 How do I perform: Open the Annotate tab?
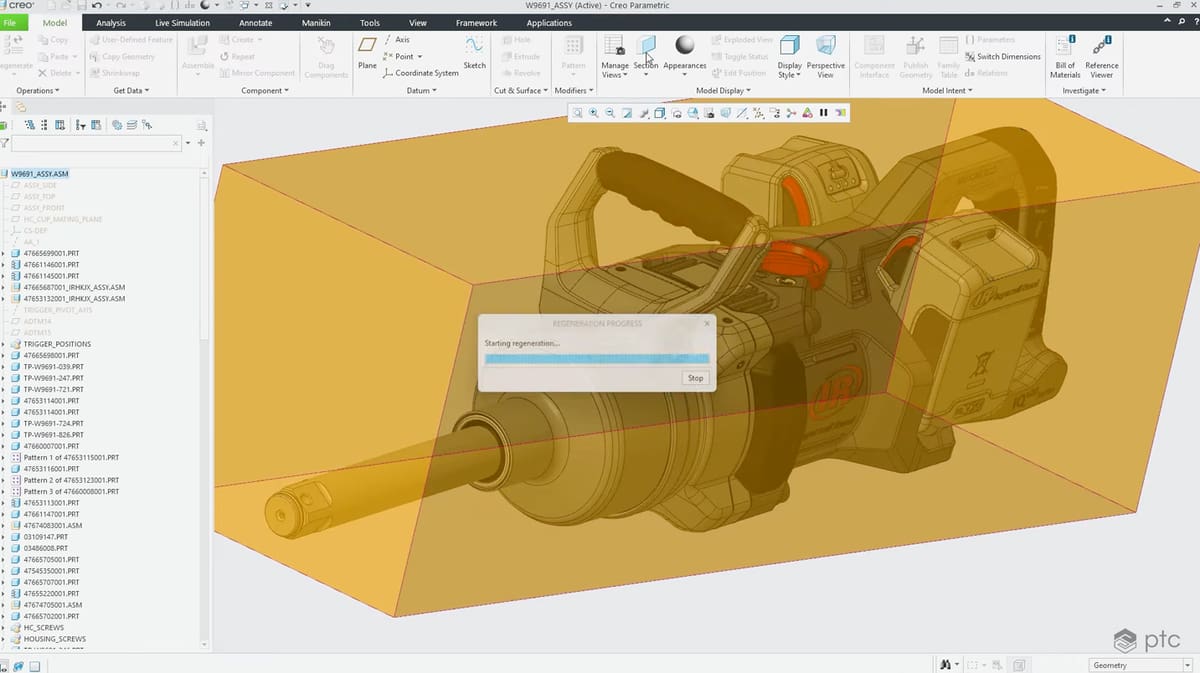coord(256,22)
